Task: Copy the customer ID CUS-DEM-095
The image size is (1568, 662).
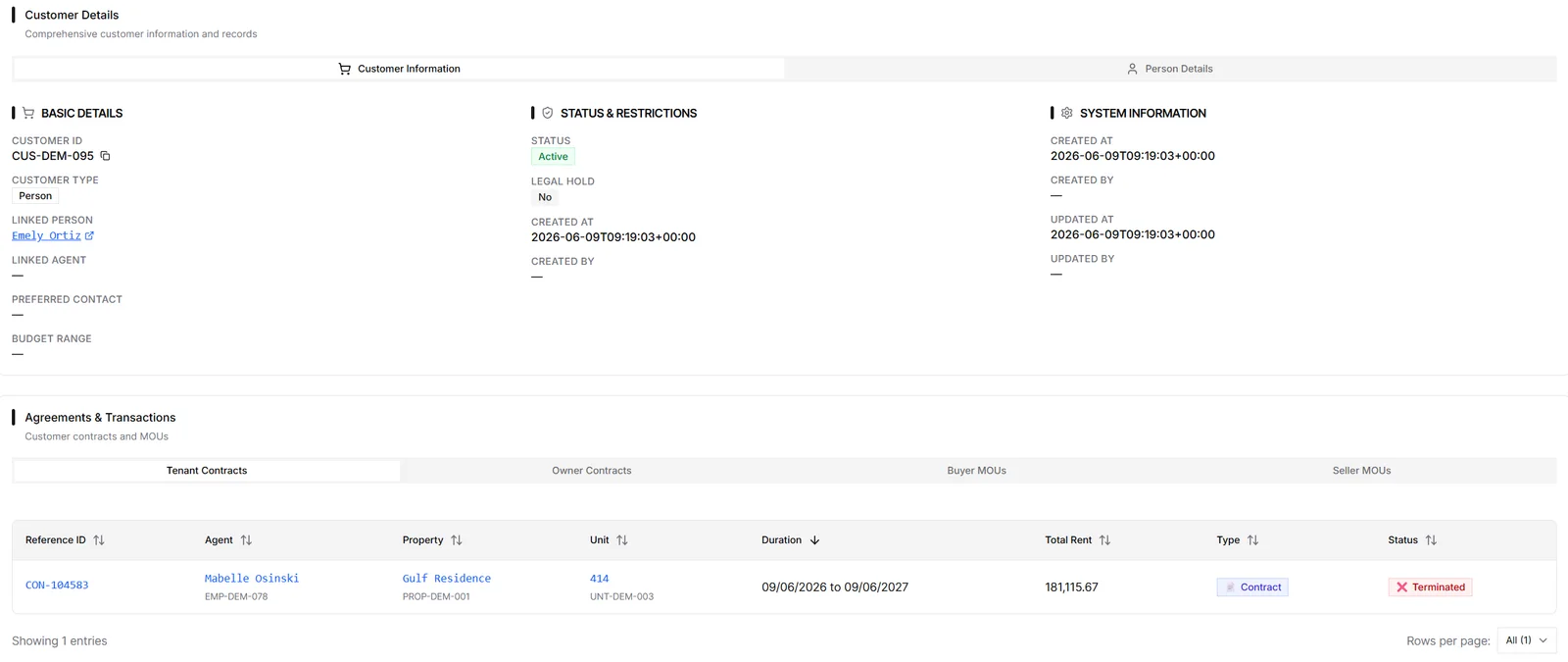Action: point(105,156)
